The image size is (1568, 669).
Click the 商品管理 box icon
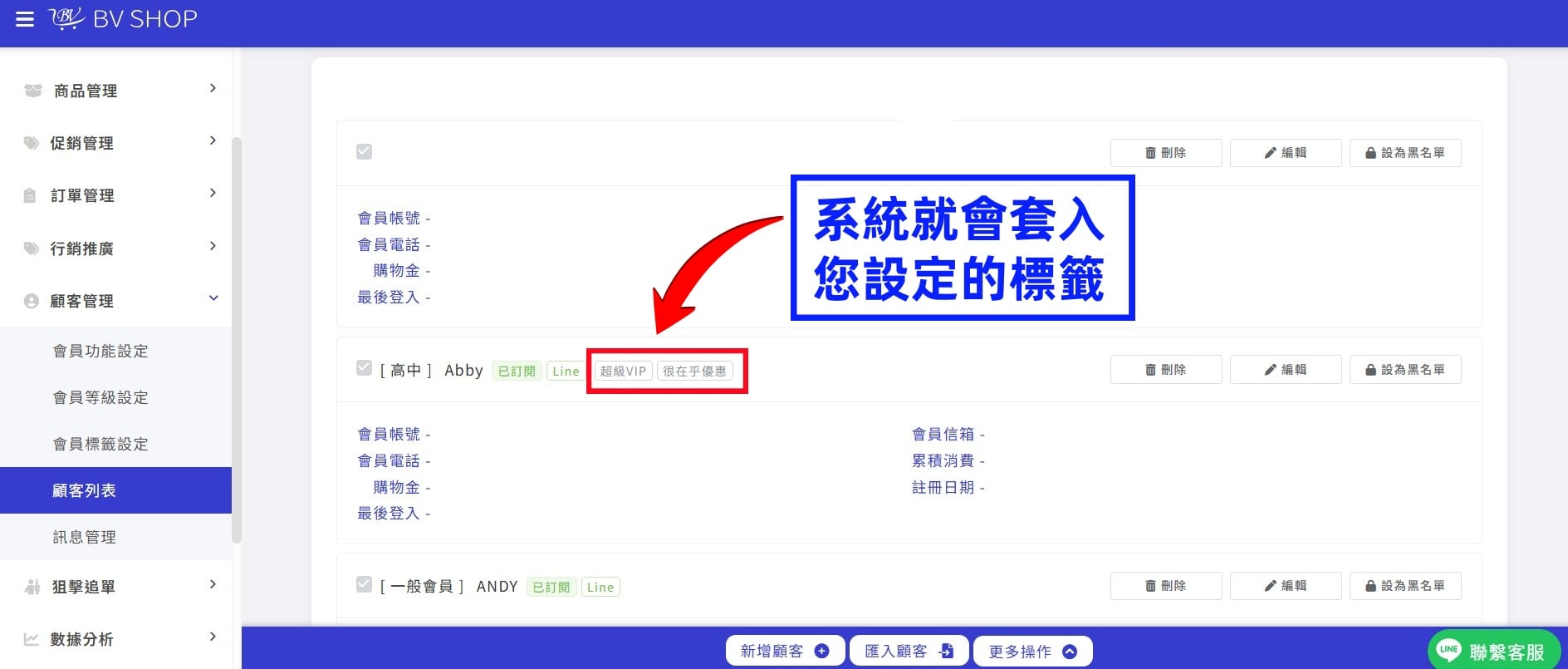pyautogui.click(x=33, y=91)
